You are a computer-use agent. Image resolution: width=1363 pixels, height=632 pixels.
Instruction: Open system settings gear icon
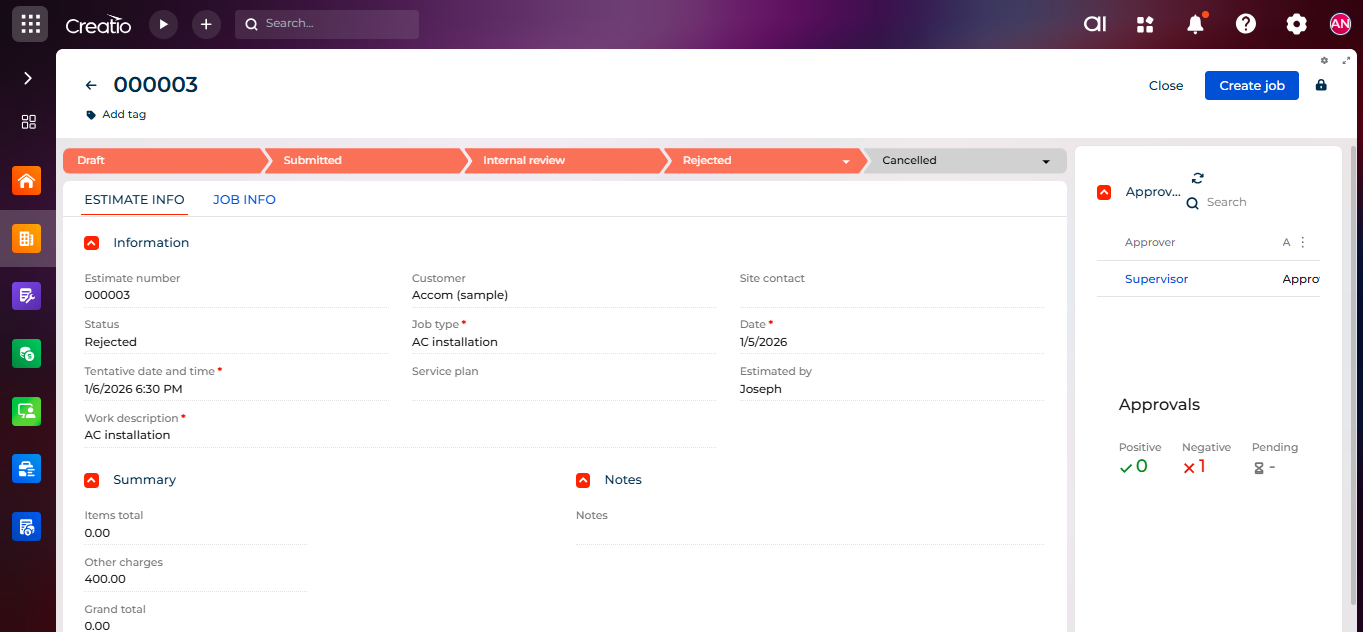(1296, 24)
